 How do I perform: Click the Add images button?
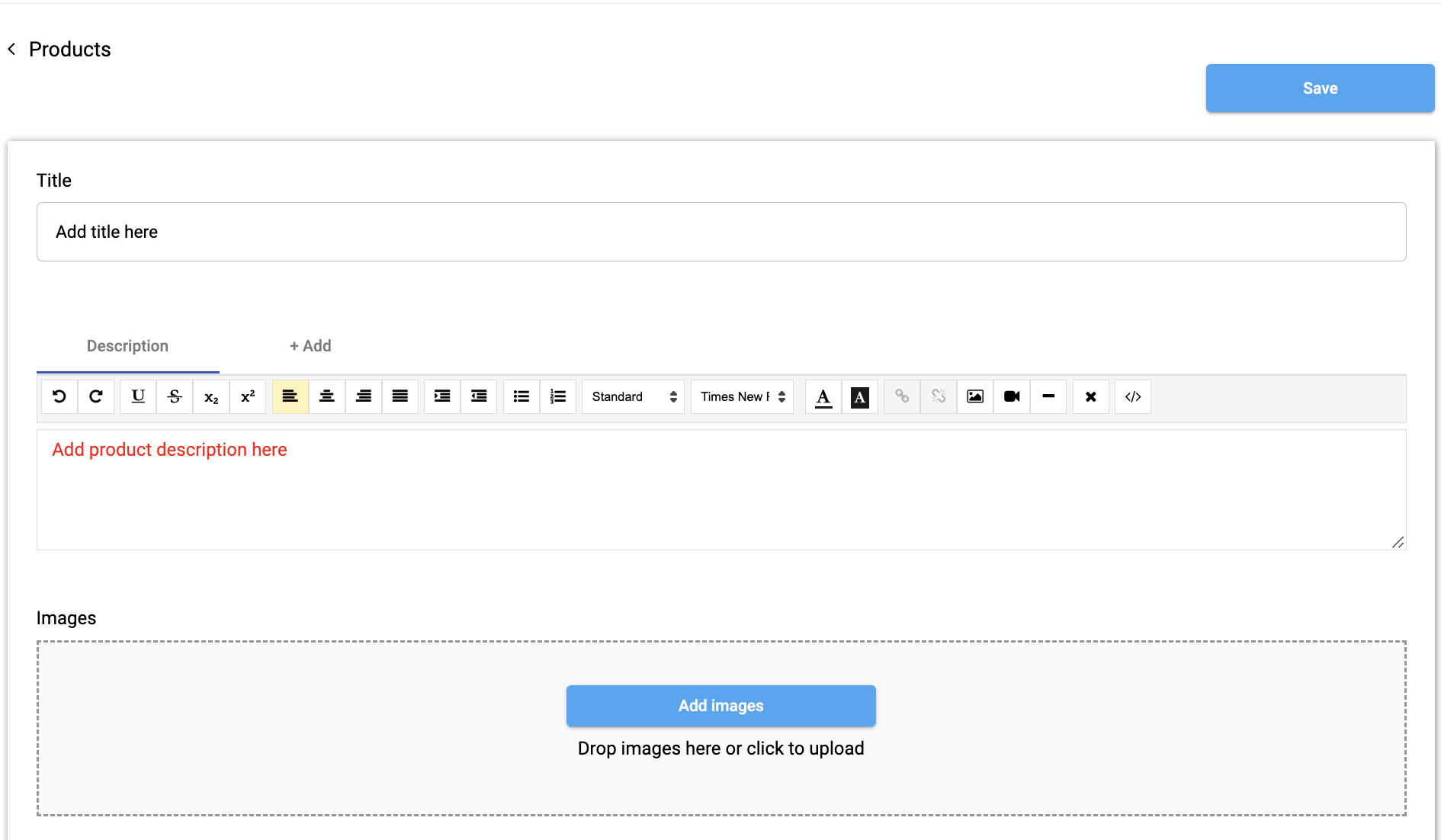pos(720,706)
